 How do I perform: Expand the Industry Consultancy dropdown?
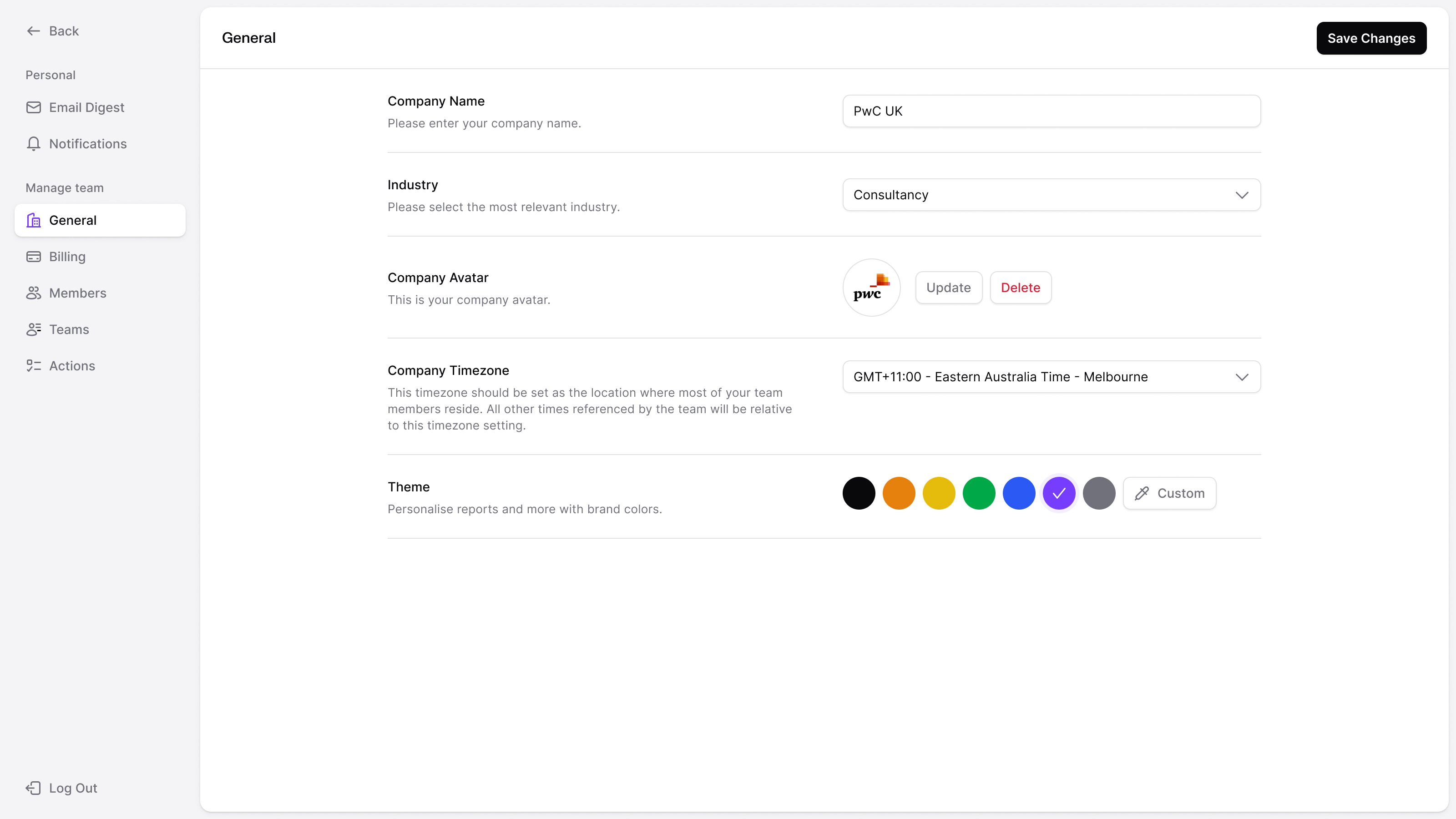1052,195
